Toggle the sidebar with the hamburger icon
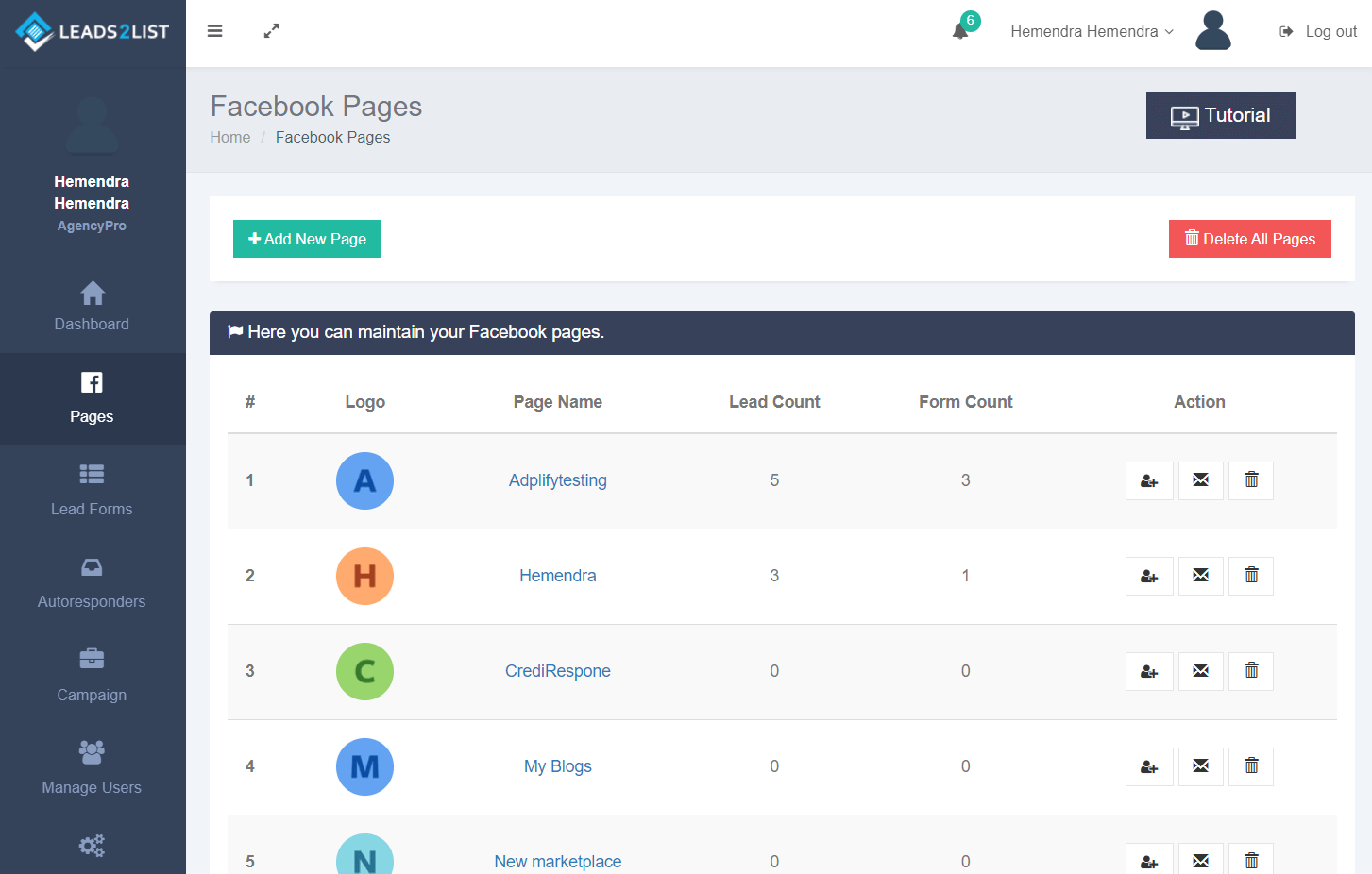 [214, 31]
